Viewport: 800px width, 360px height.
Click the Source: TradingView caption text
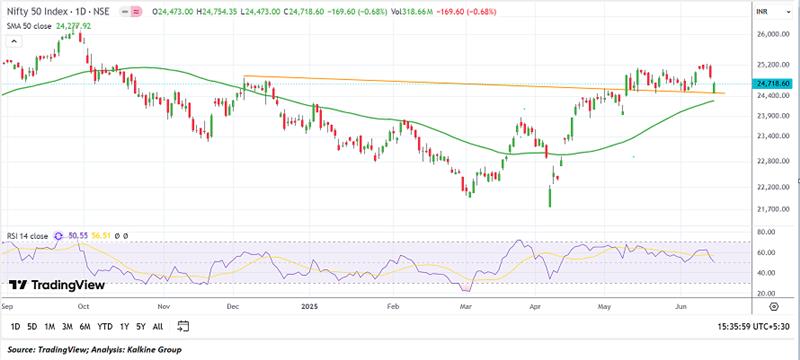[x=94, y=350]
